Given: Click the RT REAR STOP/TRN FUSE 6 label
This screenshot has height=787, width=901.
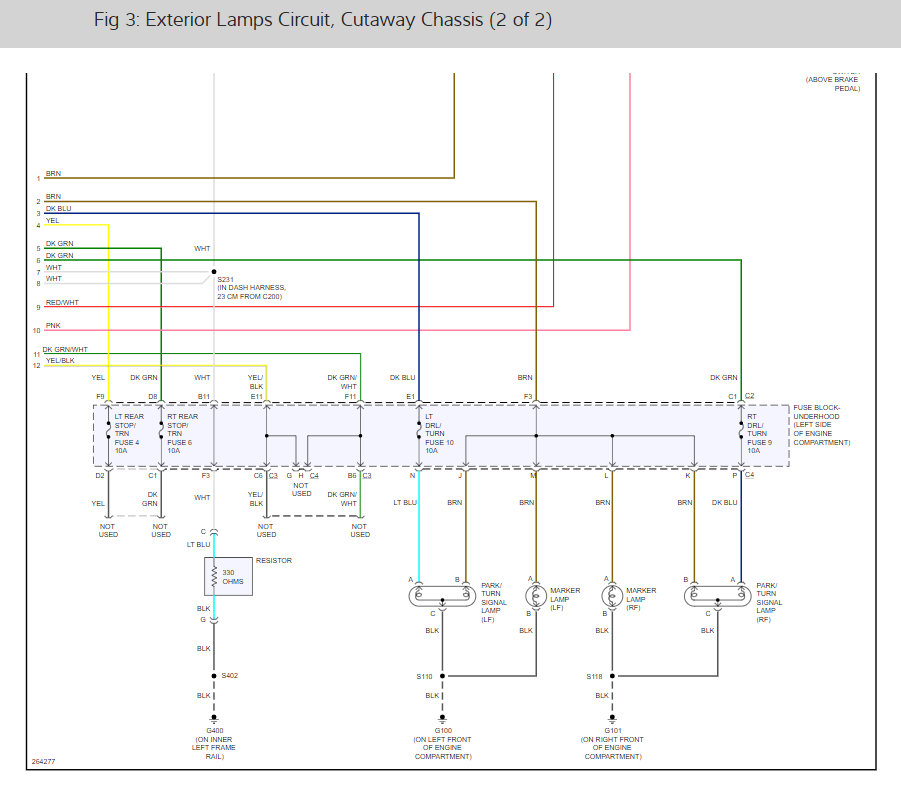Looking at the screenshot, I should pyautogui.click(x=182, y=434).
